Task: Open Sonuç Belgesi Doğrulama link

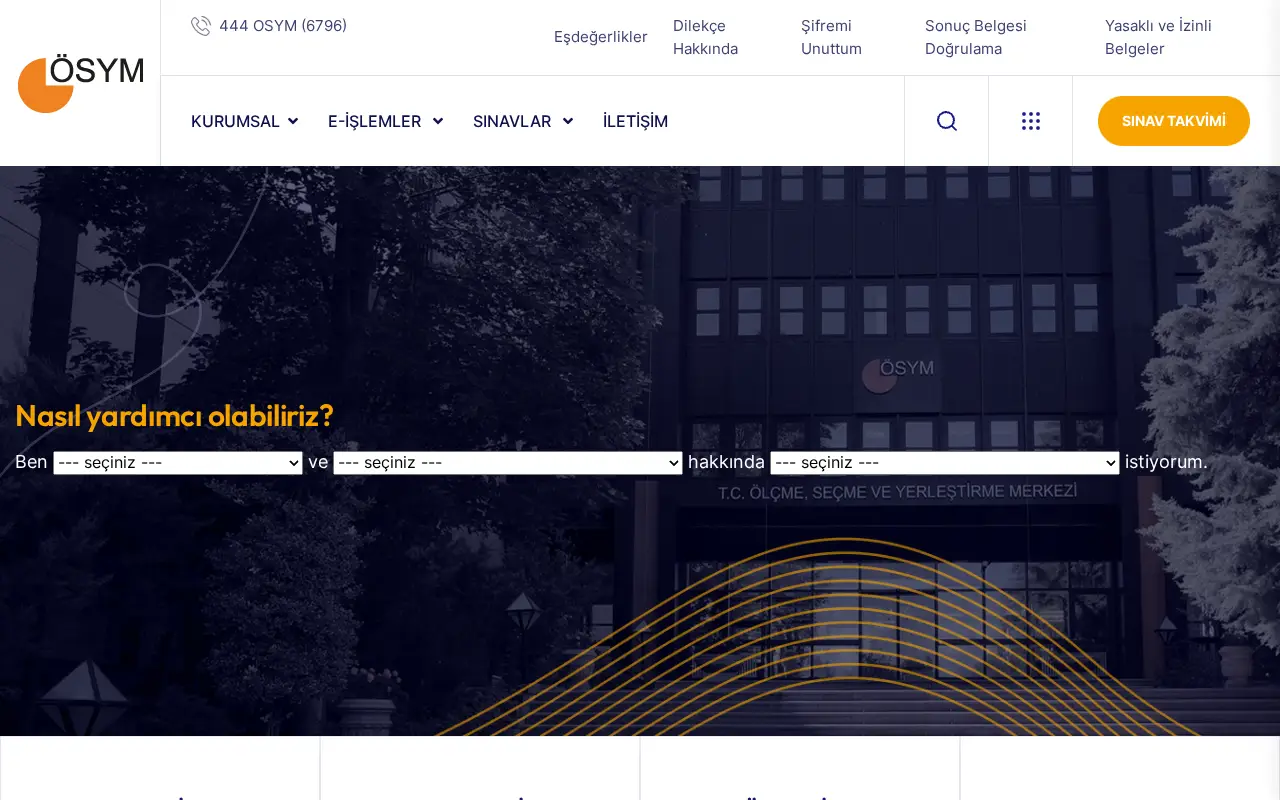Action: click(x=976, y=37)
